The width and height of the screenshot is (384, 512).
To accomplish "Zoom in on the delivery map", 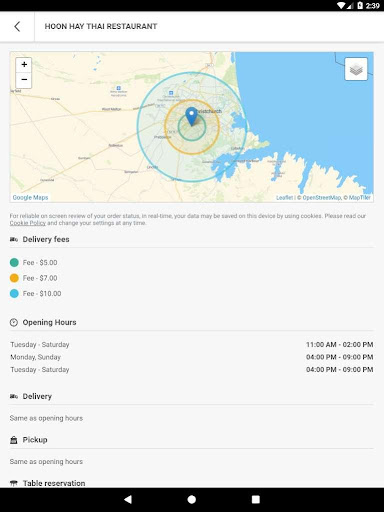I will [x=24, y=64].
